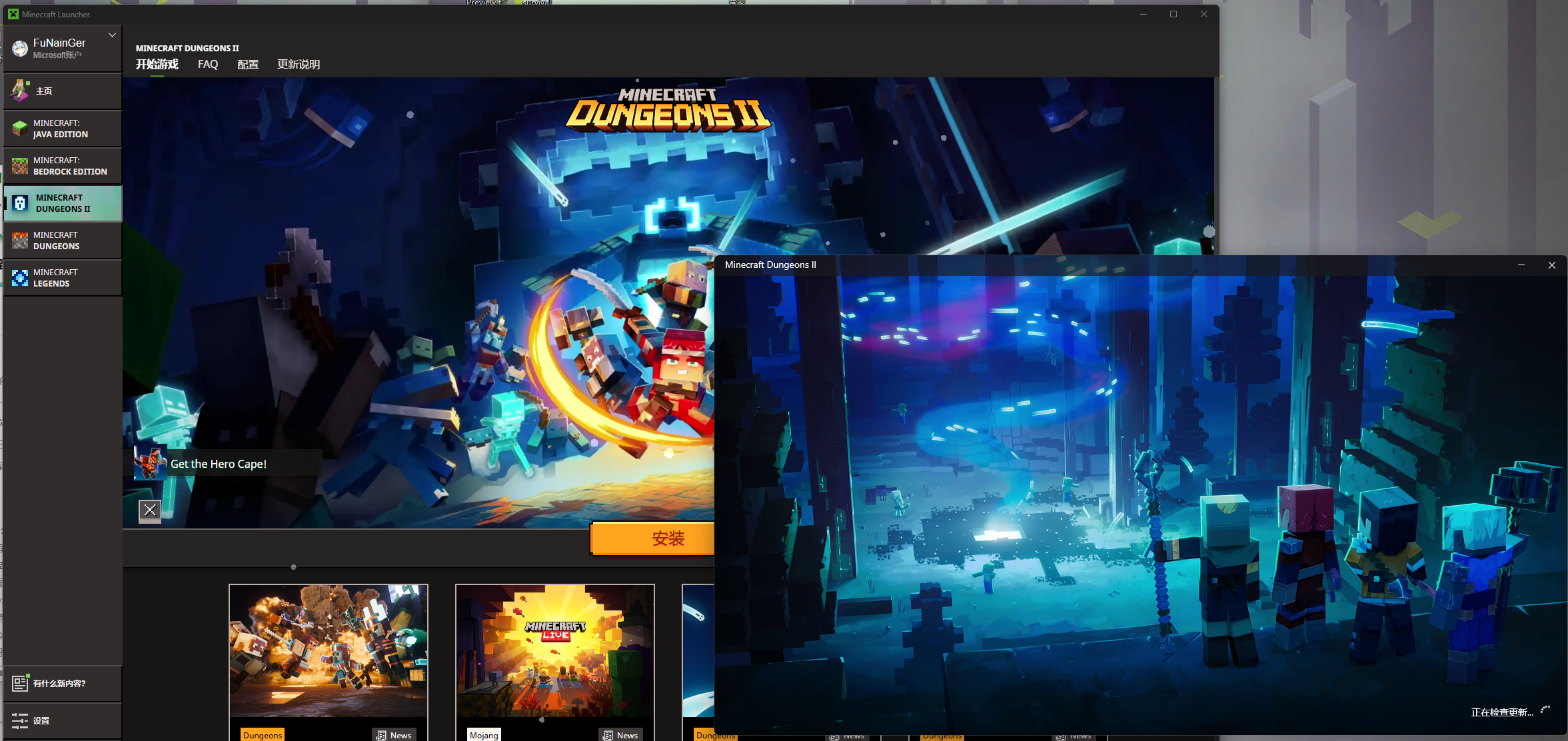Open the Dungeons news card thumbnail
The height and width of the screenshot is (741, 1568).
(x=329, y=651)
